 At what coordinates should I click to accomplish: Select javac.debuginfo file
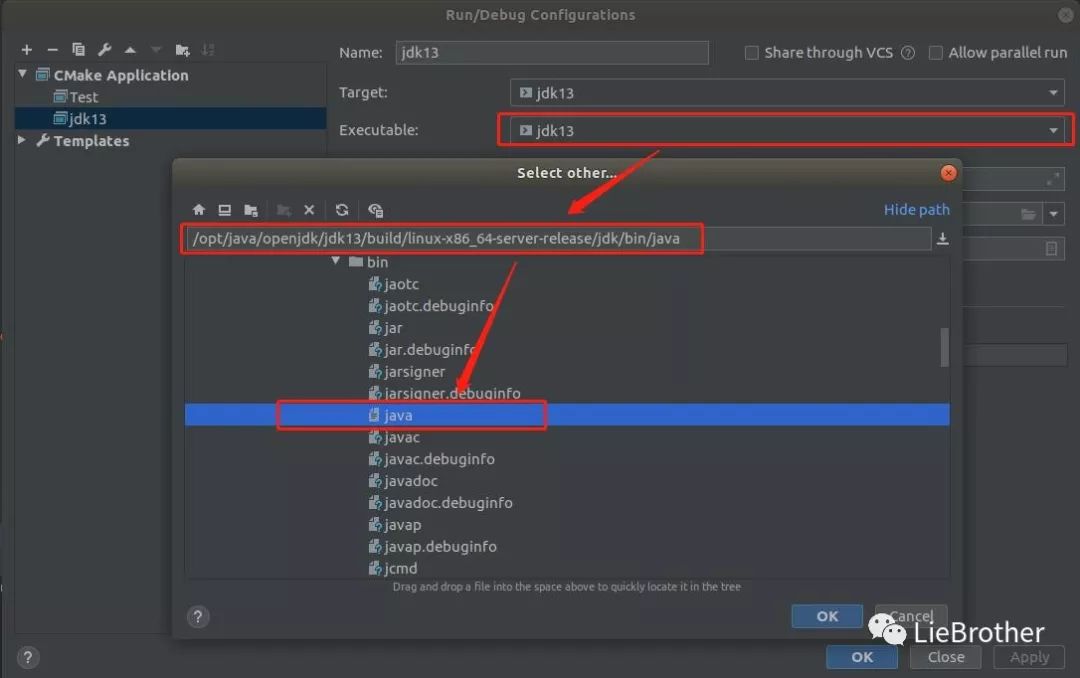pos(431,459)
